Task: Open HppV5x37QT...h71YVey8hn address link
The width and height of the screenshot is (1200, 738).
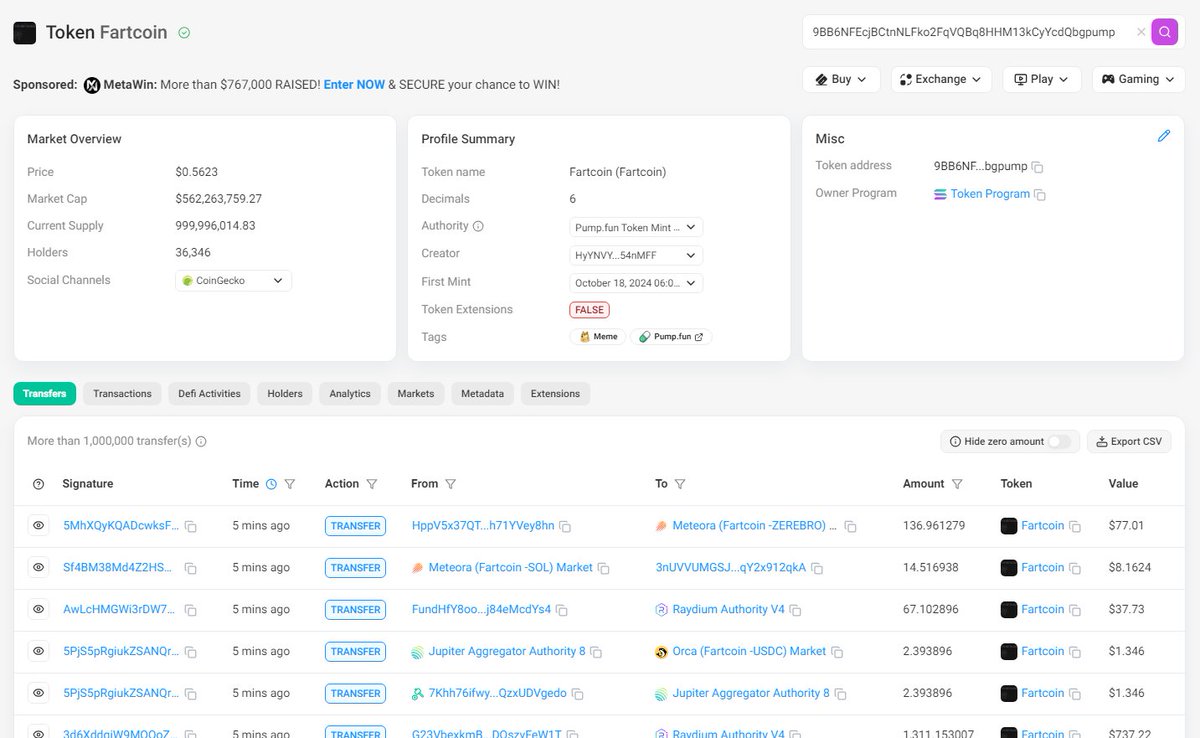Action: pyautogui.click(x=483, y=525)
